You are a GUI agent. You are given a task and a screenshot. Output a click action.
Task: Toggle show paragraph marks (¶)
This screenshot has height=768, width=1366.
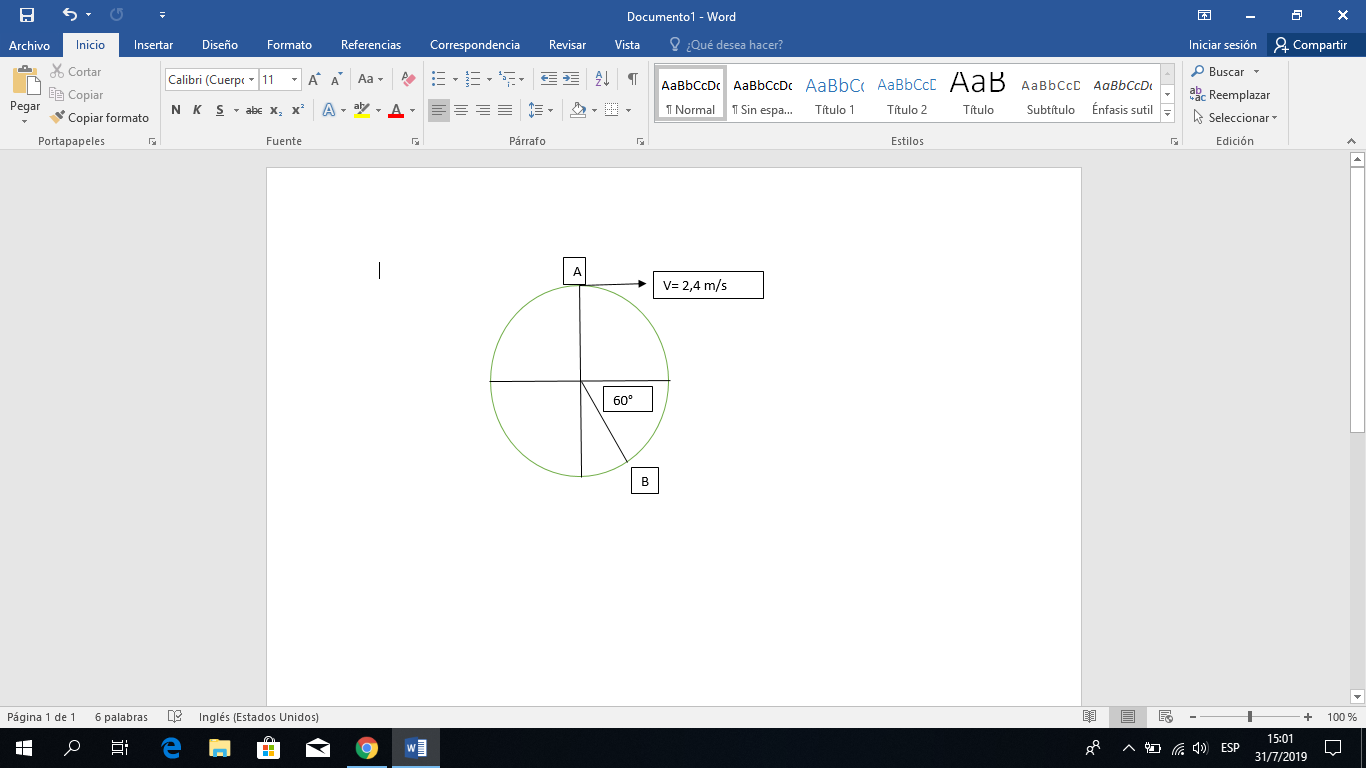point(632,79)
